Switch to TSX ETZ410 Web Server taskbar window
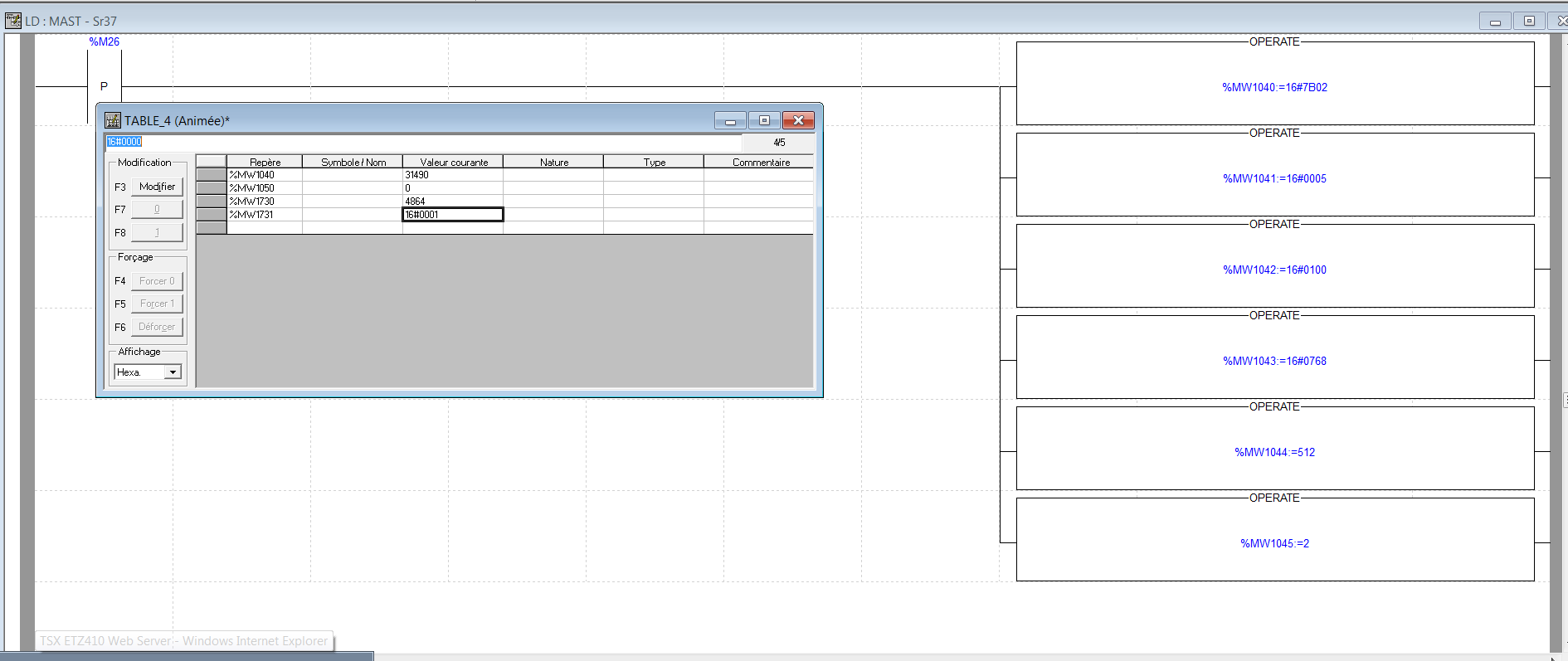 (184, 641)
